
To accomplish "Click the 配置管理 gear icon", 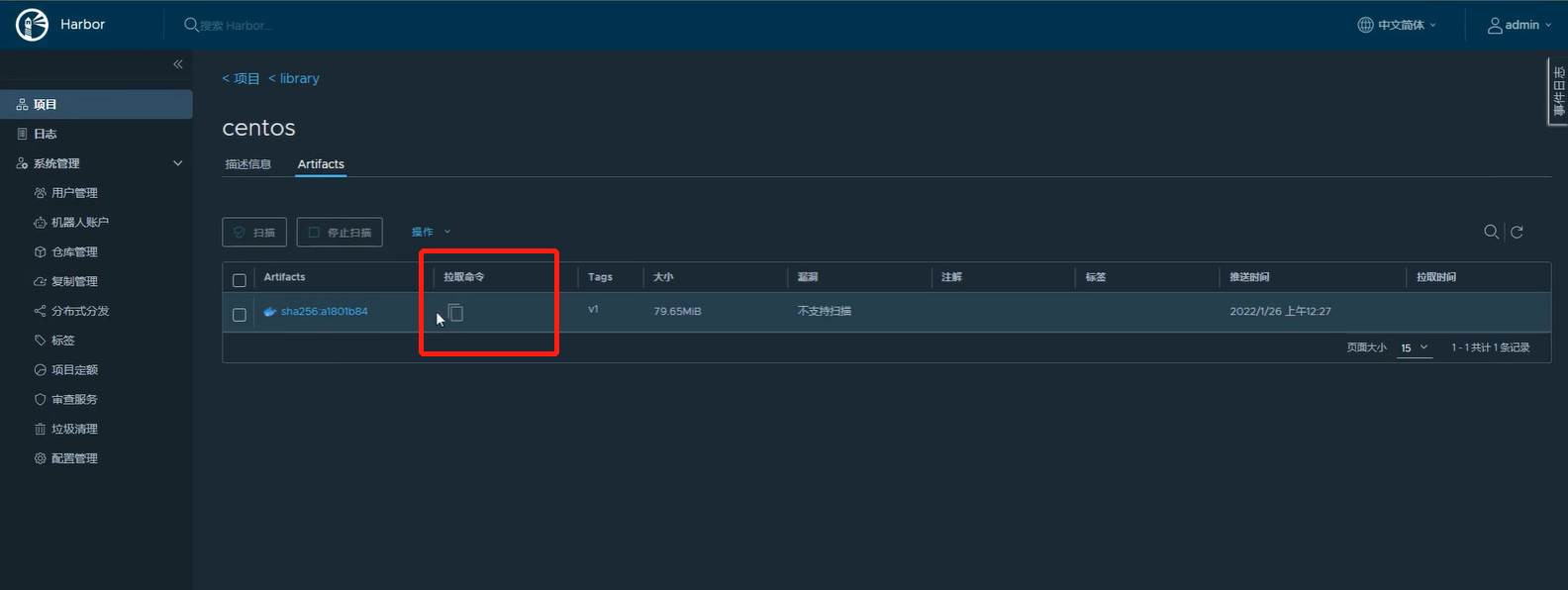I will click(x=41, y=458).
